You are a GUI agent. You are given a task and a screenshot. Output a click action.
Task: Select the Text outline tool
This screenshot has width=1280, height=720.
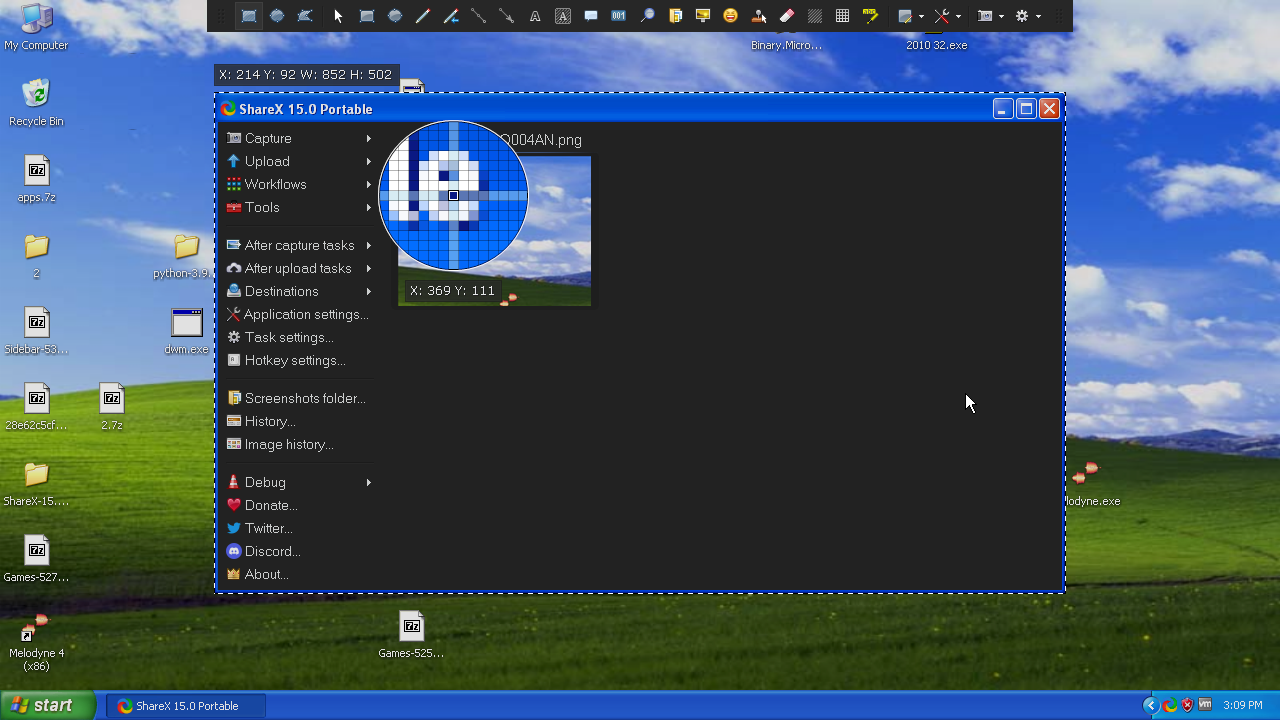535,16
